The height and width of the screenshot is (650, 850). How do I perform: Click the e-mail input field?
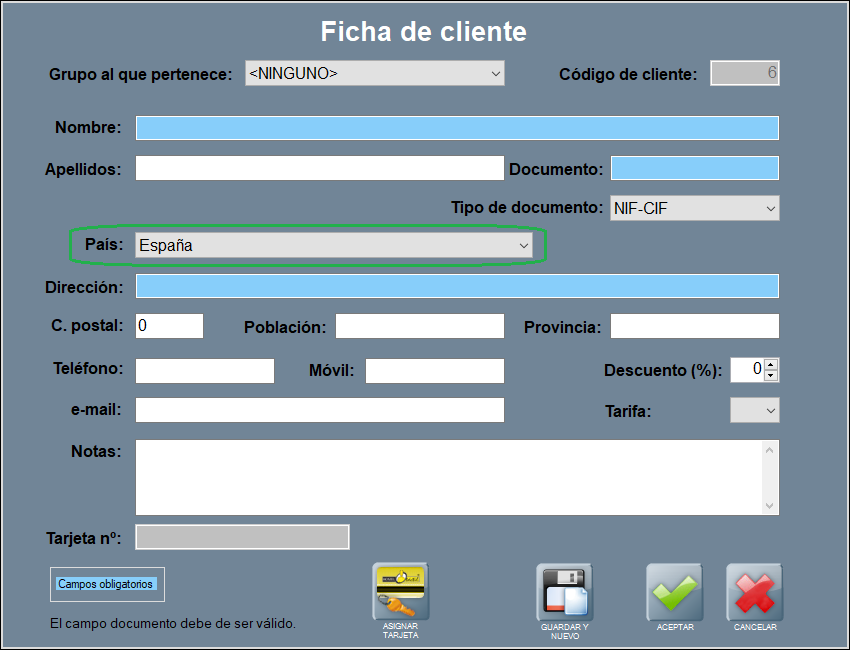319,410
